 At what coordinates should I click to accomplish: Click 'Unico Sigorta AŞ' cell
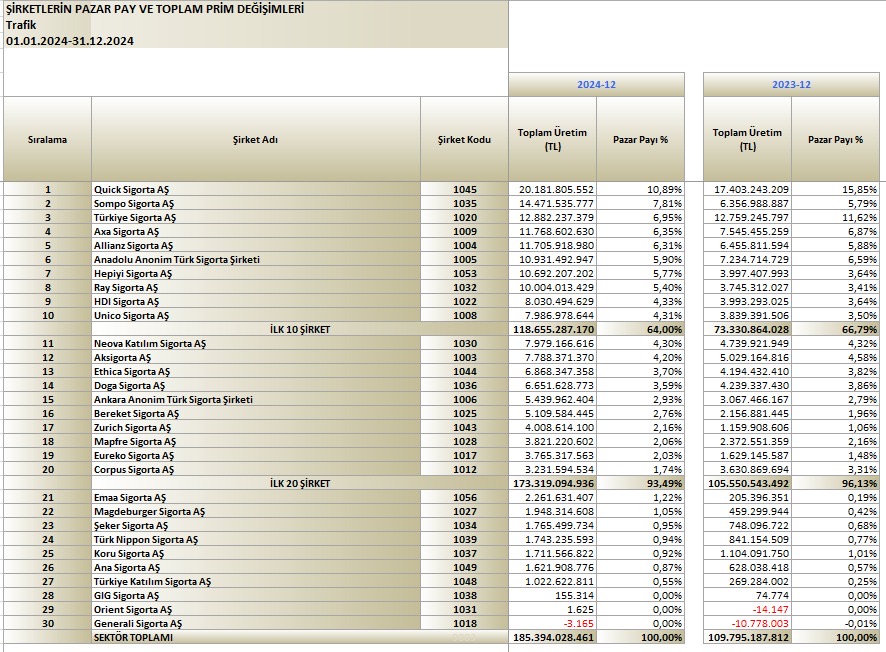coord(255,315)
